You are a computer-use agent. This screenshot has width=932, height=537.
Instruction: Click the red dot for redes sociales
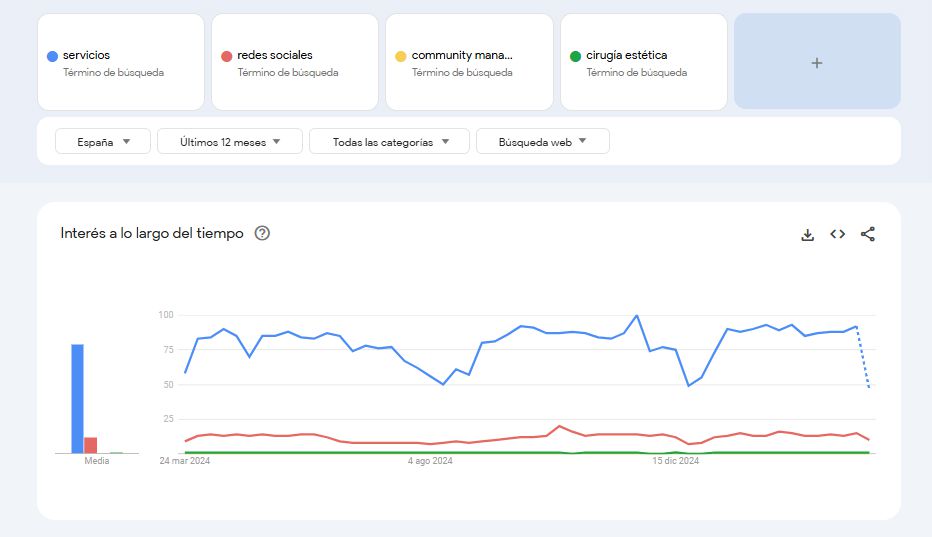[227, 56]
